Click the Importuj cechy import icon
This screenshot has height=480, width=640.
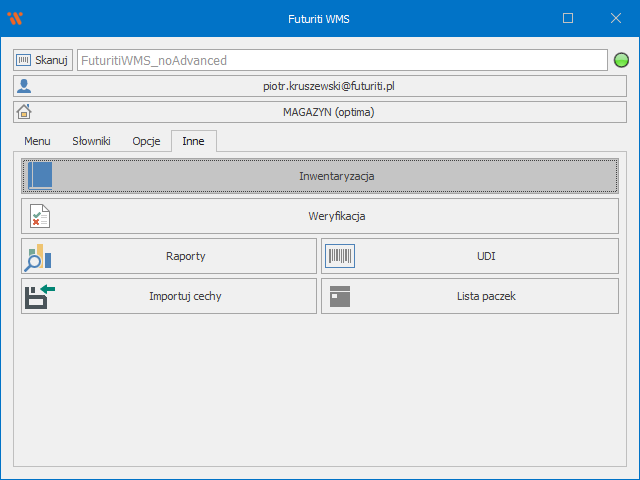(x=39, y=296)
